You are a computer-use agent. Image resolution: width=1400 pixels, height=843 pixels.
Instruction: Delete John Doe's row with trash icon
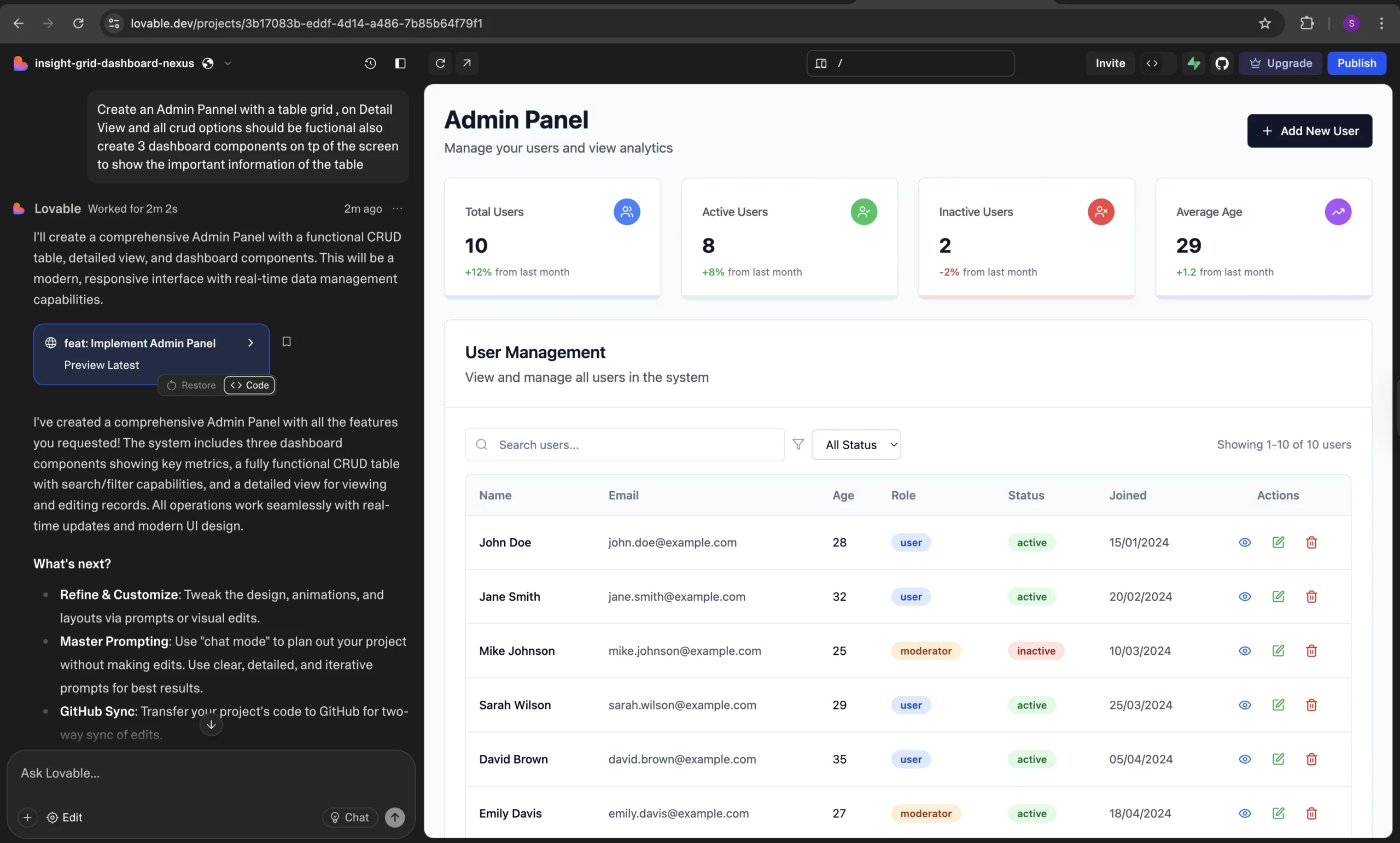pos(1311,543)
